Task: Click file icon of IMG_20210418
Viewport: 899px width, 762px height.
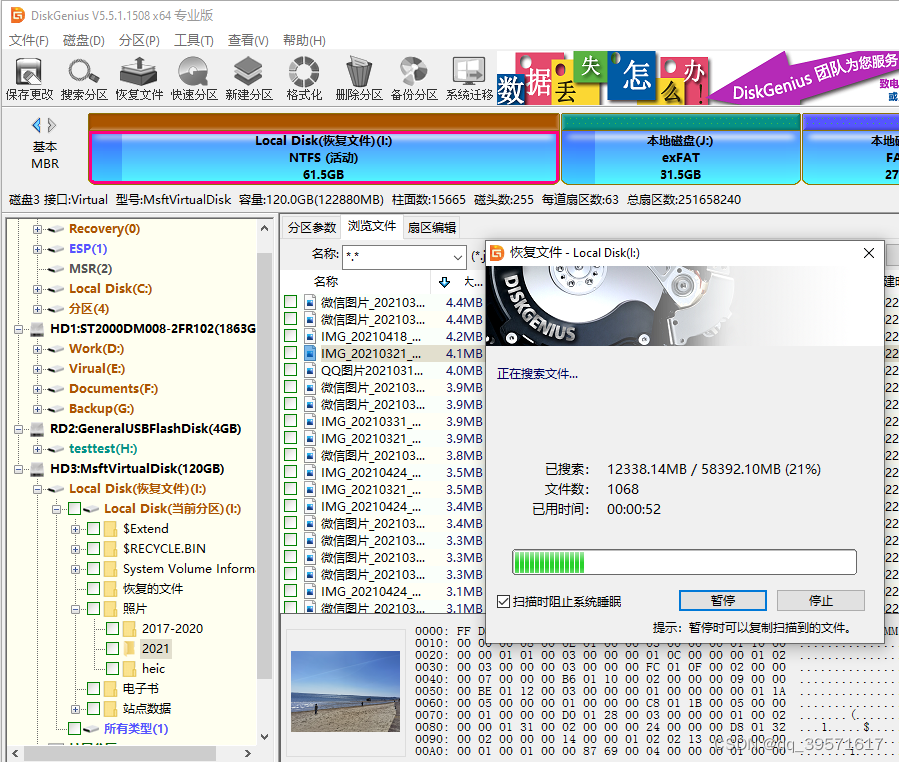Action: (x=310, y=337)
